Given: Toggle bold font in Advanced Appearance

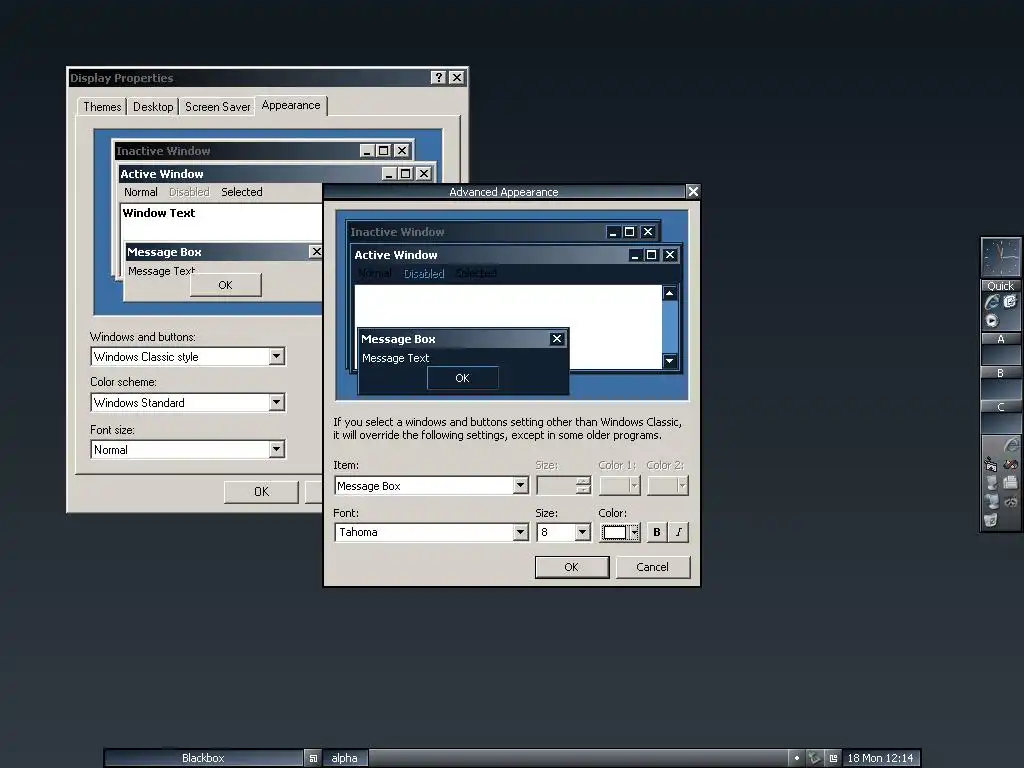Looking at the screenshot, I should click(657, 532).
